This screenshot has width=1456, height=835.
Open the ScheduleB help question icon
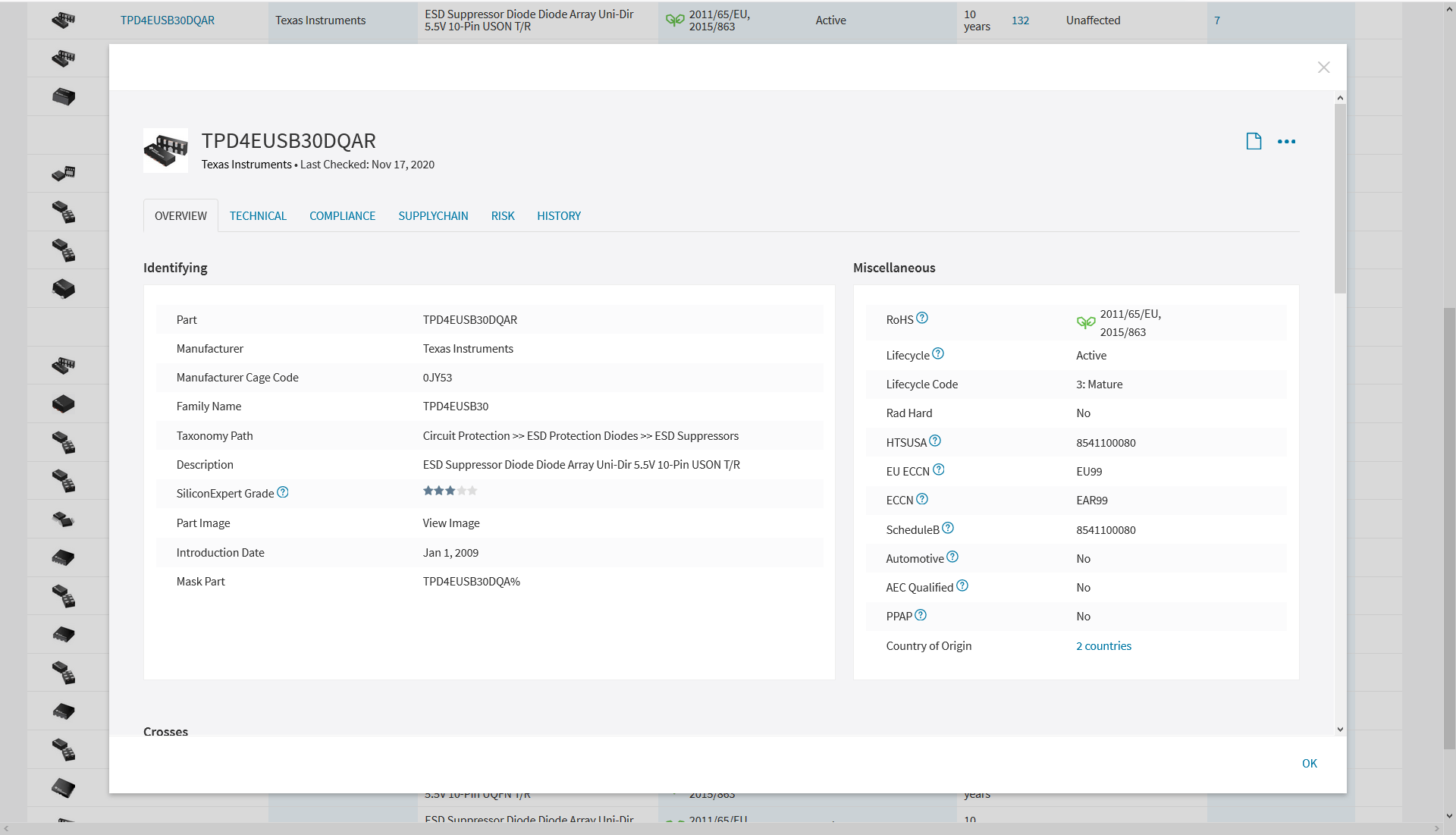[x=949, y=528]
